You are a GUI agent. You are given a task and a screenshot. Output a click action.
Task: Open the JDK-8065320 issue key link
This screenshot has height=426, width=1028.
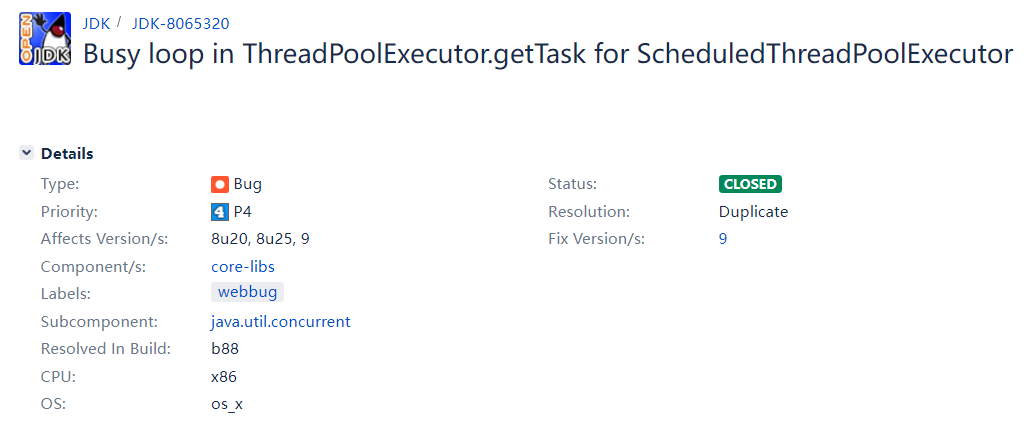(x=180, y=23)
